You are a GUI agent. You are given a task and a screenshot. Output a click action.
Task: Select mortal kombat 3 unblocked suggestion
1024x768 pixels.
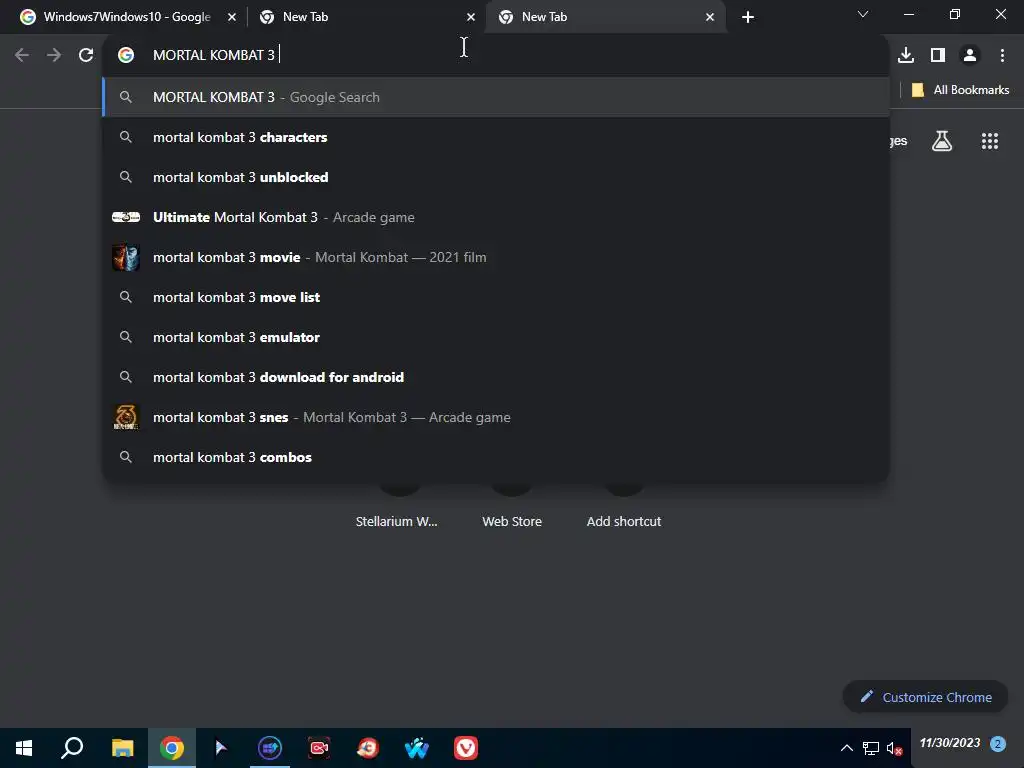tap(496, 177)
